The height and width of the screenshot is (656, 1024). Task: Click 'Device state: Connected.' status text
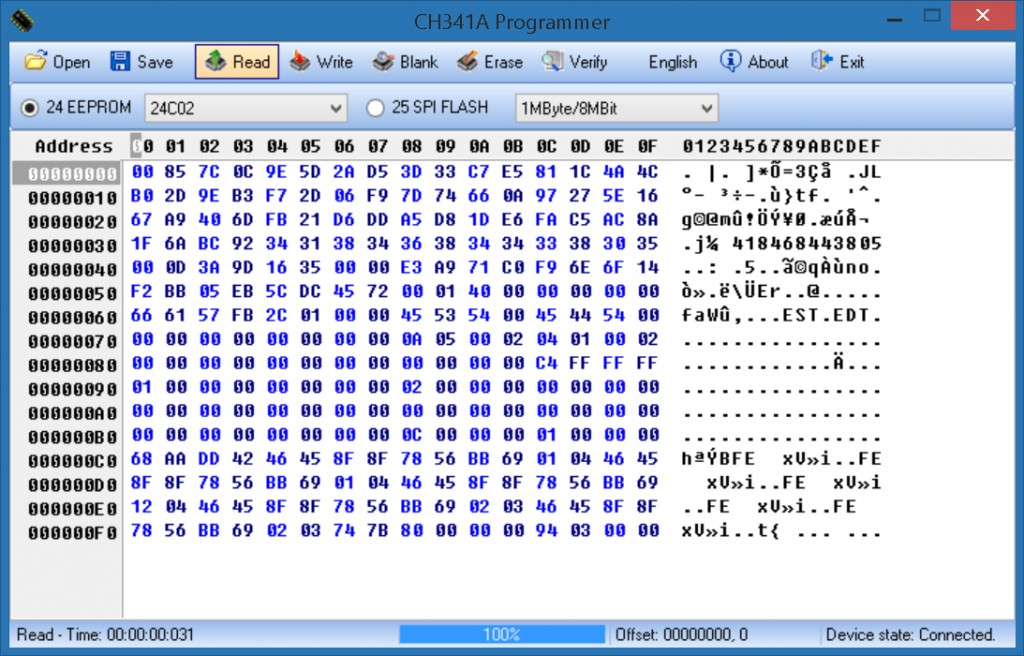pyautogui.click(x=910, y=634)
